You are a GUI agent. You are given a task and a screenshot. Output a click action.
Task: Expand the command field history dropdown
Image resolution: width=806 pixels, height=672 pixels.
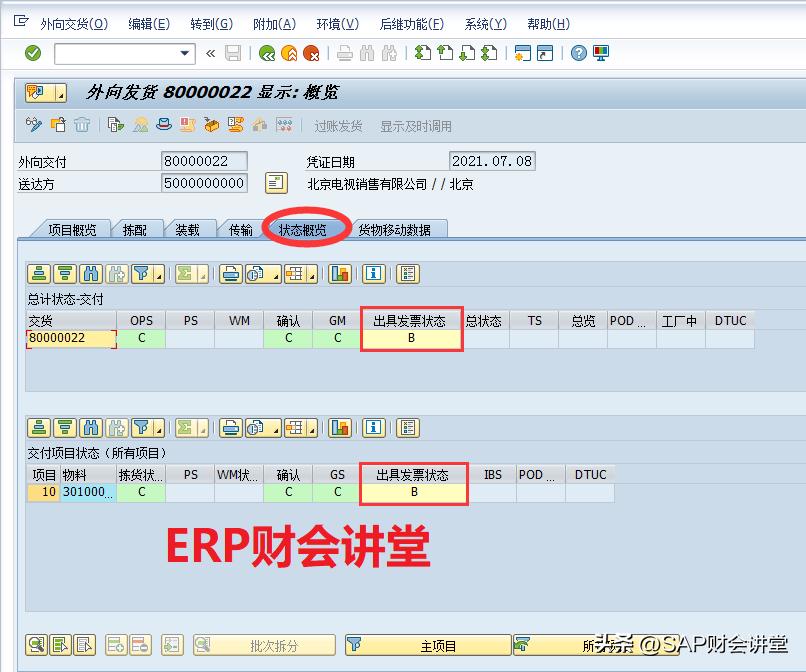pyautogui.click(x=185, y=53)
